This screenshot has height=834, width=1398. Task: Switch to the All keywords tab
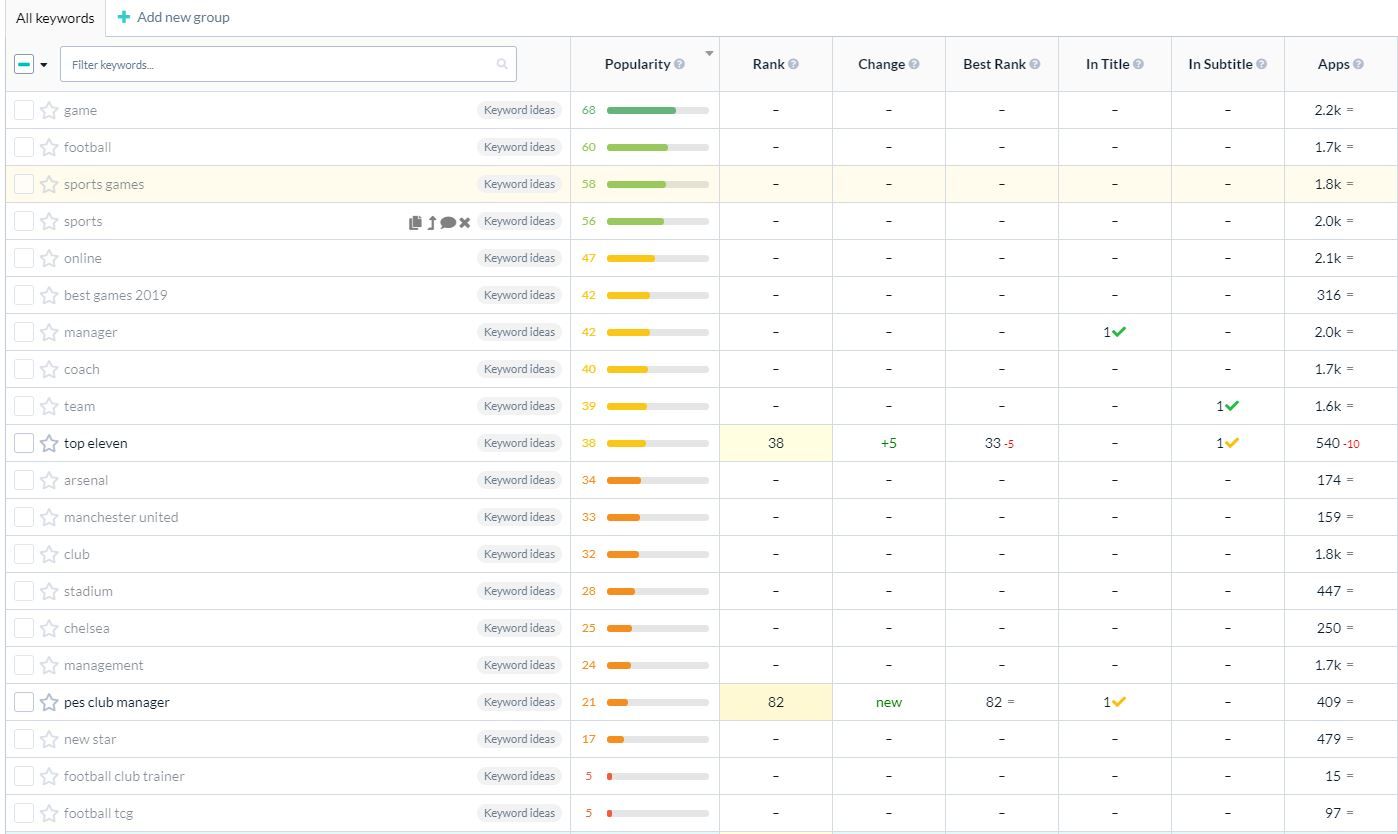[x=55, y=18]
